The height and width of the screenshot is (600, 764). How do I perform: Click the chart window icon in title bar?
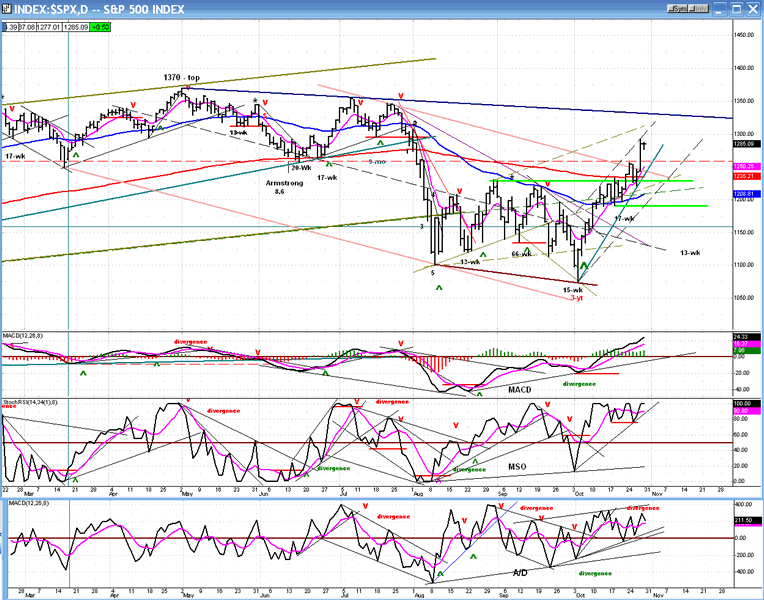tap(7, 9)
